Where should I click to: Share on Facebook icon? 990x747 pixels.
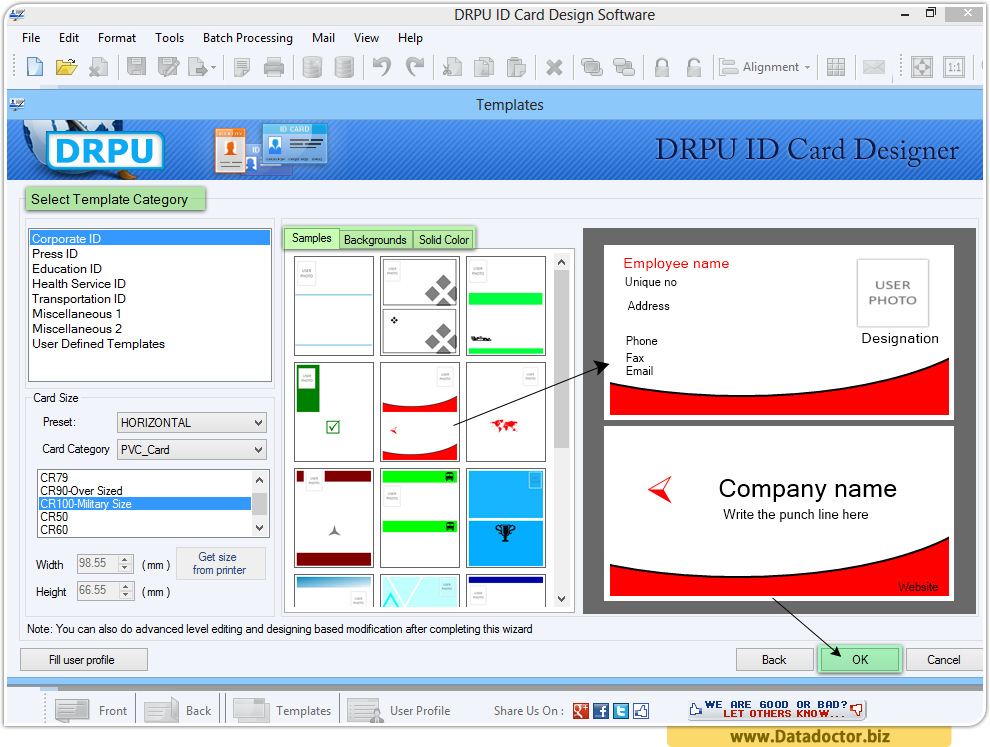(x=600, y=711)
